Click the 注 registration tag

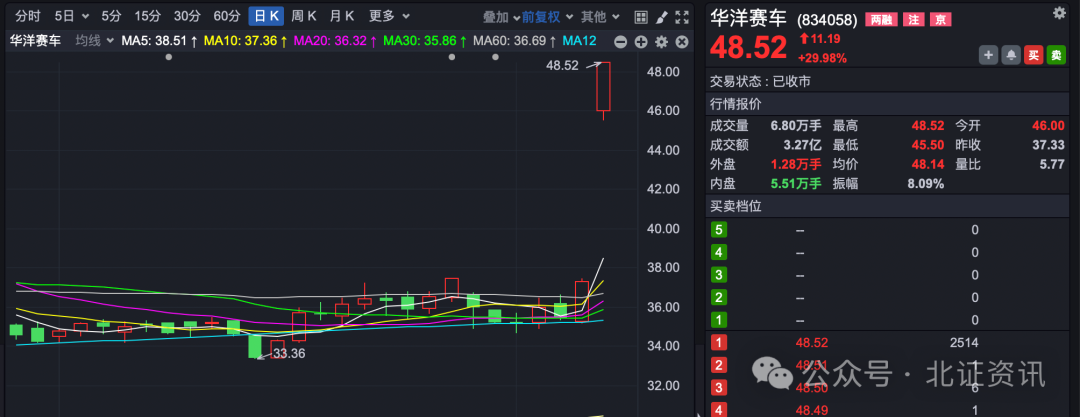click(x=913, y=20)
